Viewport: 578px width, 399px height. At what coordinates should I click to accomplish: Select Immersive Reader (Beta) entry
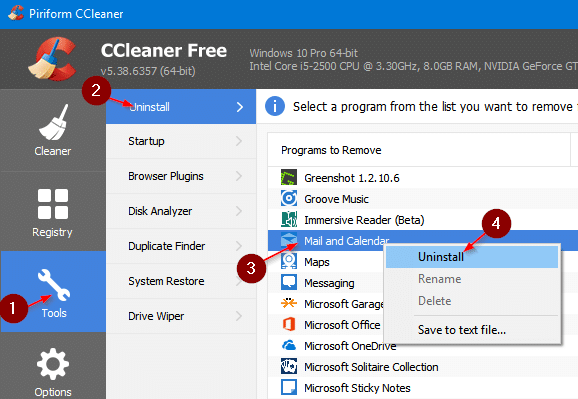click(x=423, y=220)
